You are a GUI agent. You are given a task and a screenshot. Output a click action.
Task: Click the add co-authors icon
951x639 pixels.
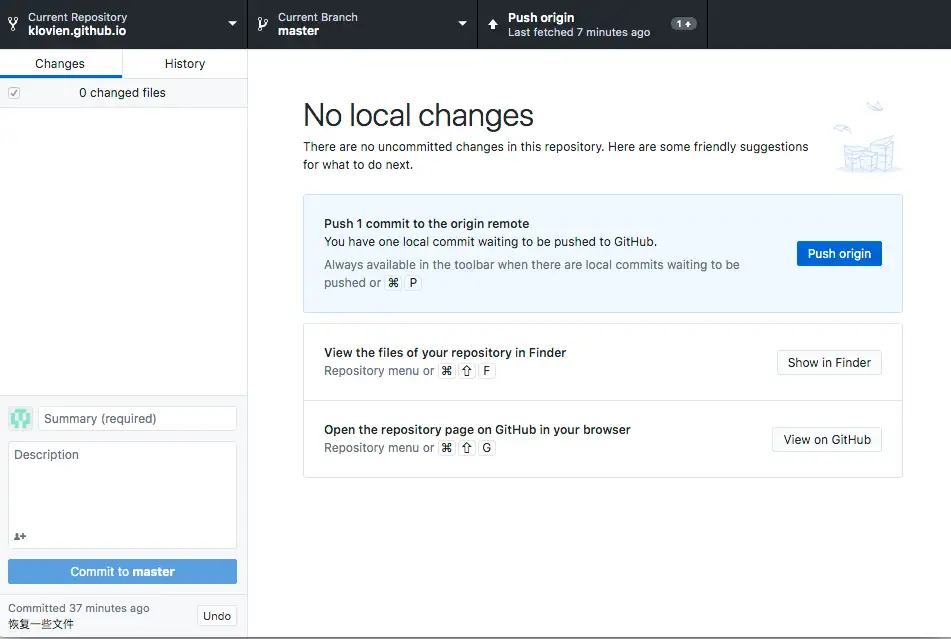click(20, 536)
